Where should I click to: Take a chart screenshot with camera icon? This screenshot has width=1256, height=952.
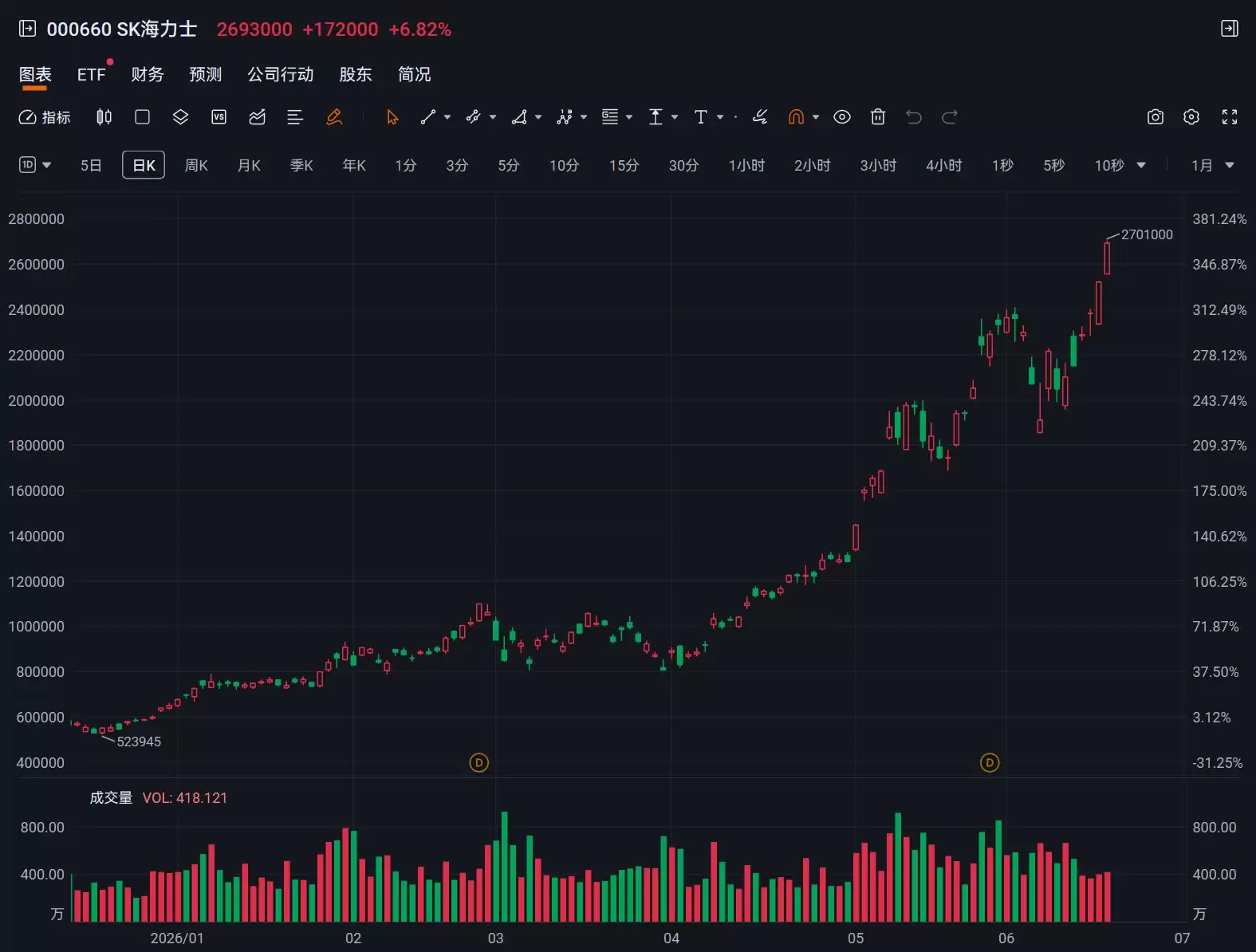(x=1155, y=117)
